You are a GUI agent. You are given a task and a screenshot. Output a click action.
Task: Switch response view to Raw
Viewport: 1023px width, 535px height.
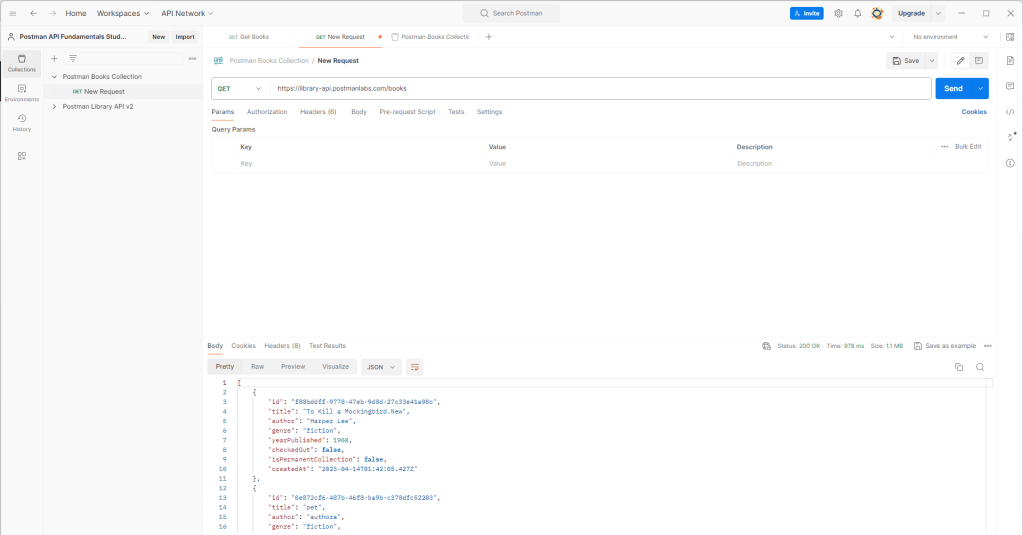257,367
